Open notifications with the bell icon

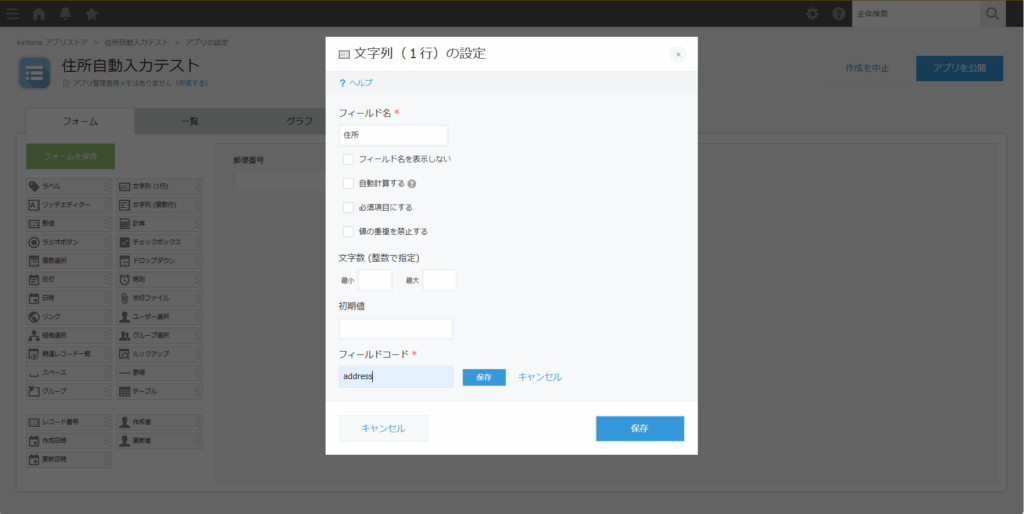coord(65,14)
